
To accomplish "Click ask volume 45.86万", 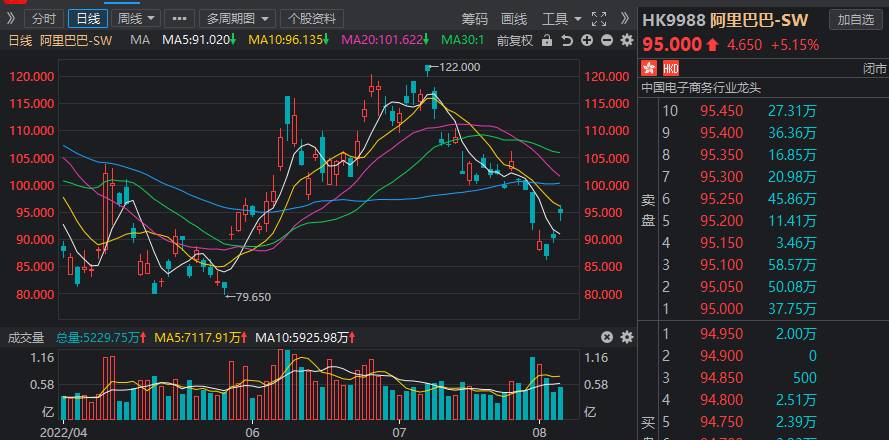I will [792, 199].
